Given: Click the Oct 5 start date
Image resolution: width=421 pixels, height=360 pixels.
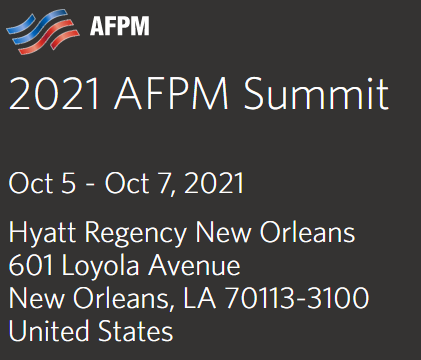Looking at the screenshot, I should pyautogui.click(x=42, y=183).
